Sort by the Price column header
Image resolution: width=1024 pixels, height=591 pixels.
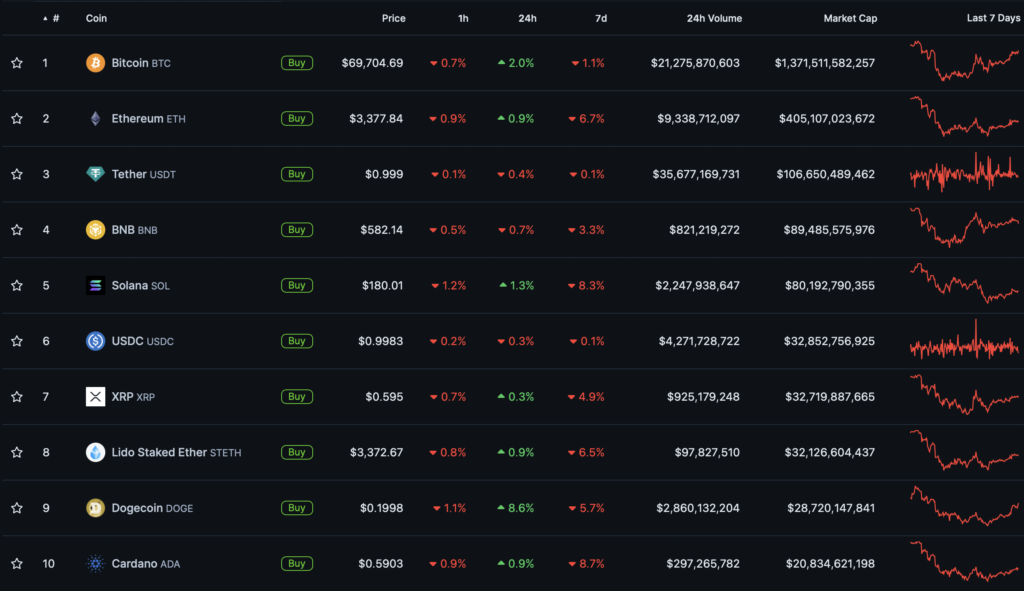393,18
